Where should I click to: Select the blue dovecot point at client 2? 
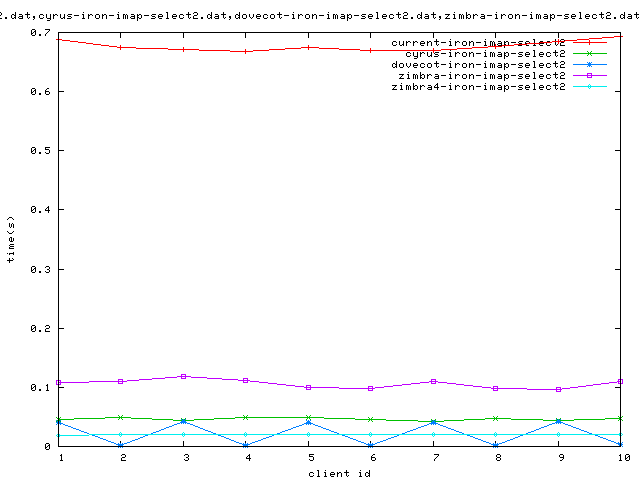coord(121,445)
